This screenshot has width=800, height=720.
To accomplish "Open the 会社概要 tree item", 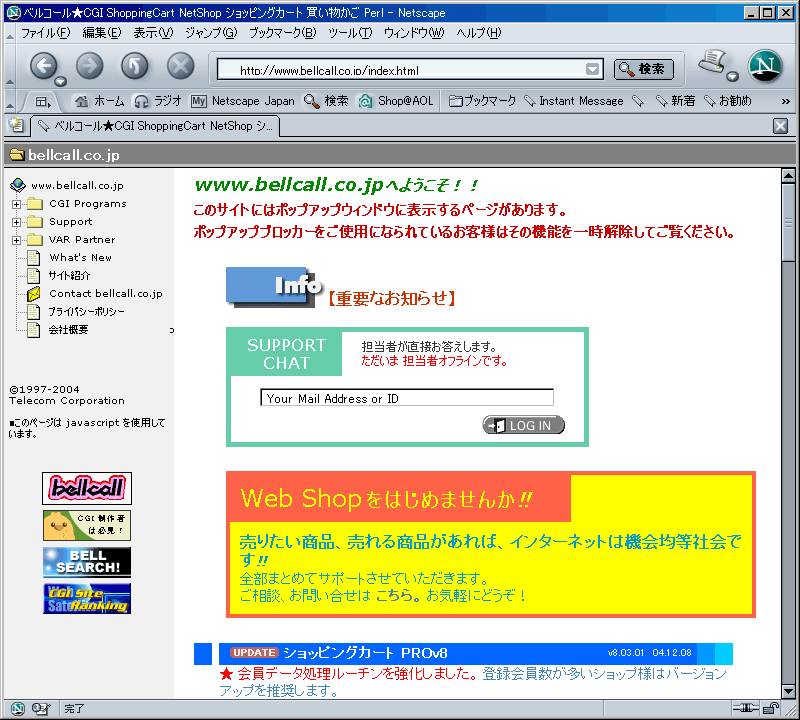I will coord(68,330).
